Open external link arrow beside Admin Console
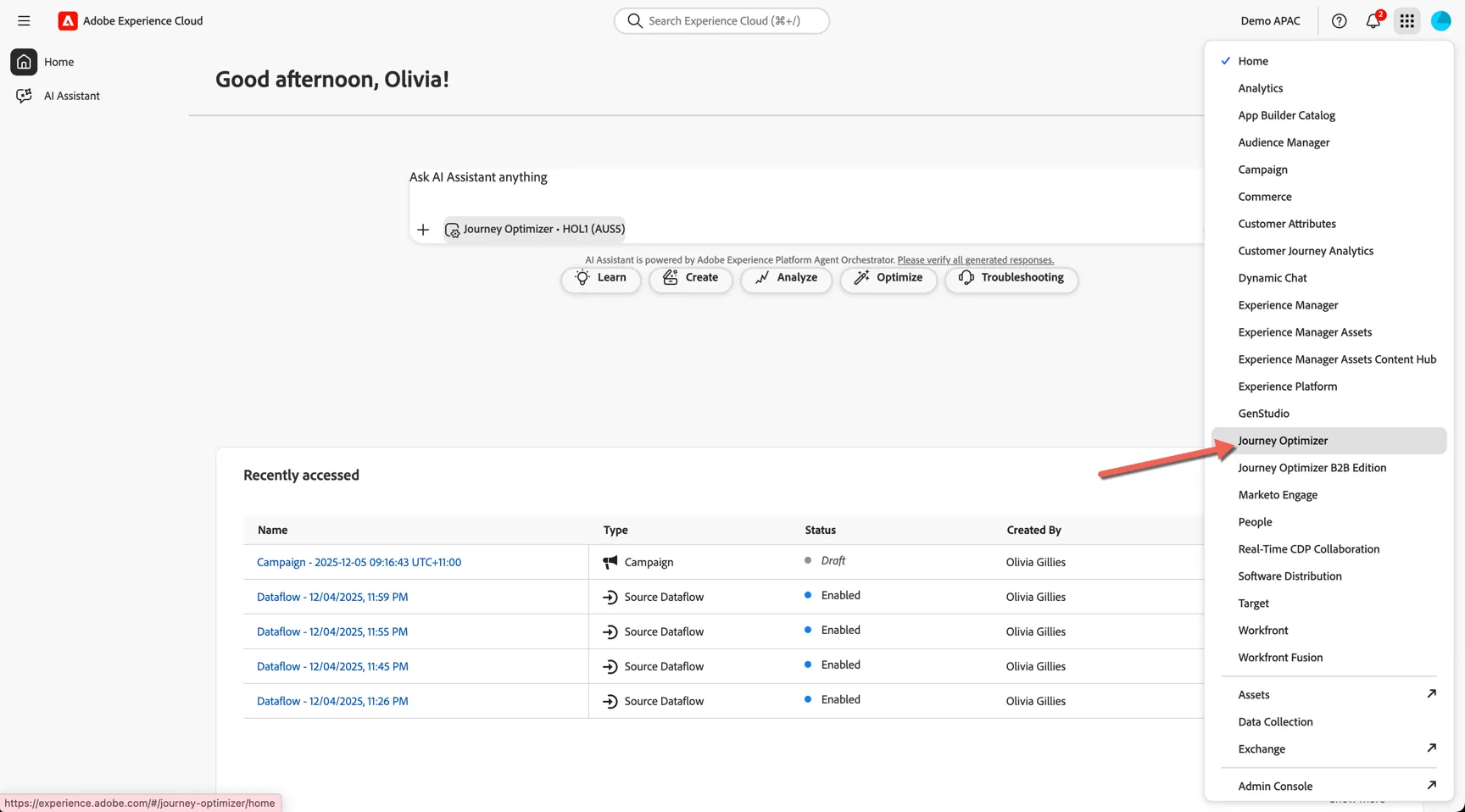1465x812 pixels. 1431,786
